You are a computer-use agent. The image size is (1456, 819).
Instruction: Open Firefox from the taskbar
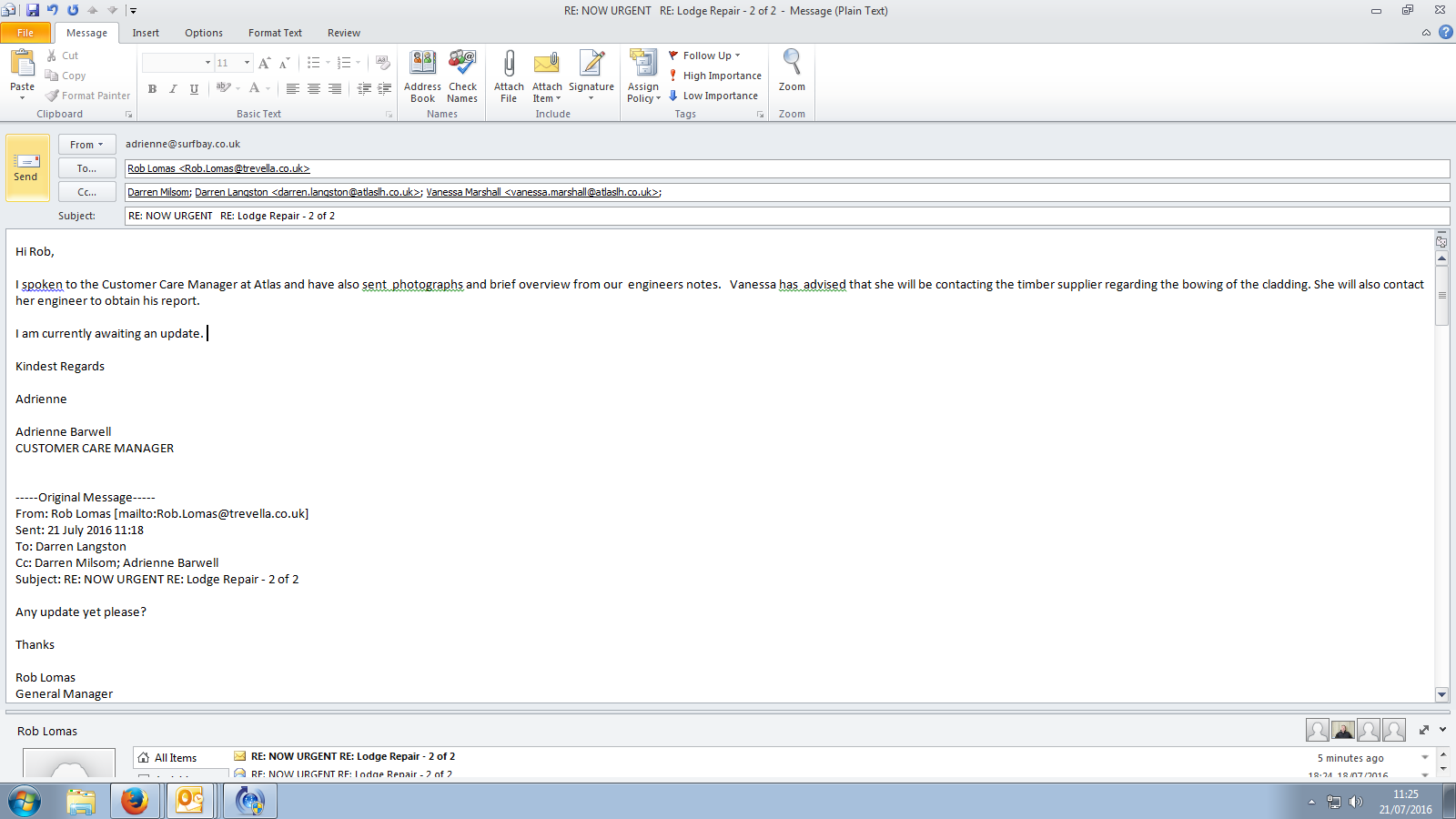pos(135,801)
